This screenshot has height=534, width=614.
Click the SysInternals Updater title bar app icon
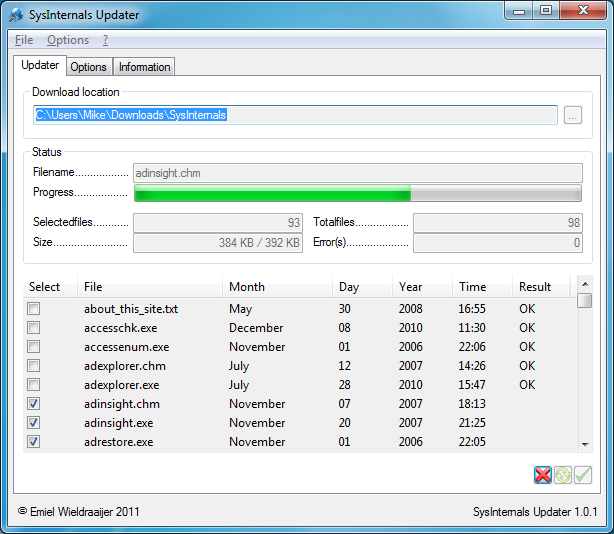click(16, 14)
